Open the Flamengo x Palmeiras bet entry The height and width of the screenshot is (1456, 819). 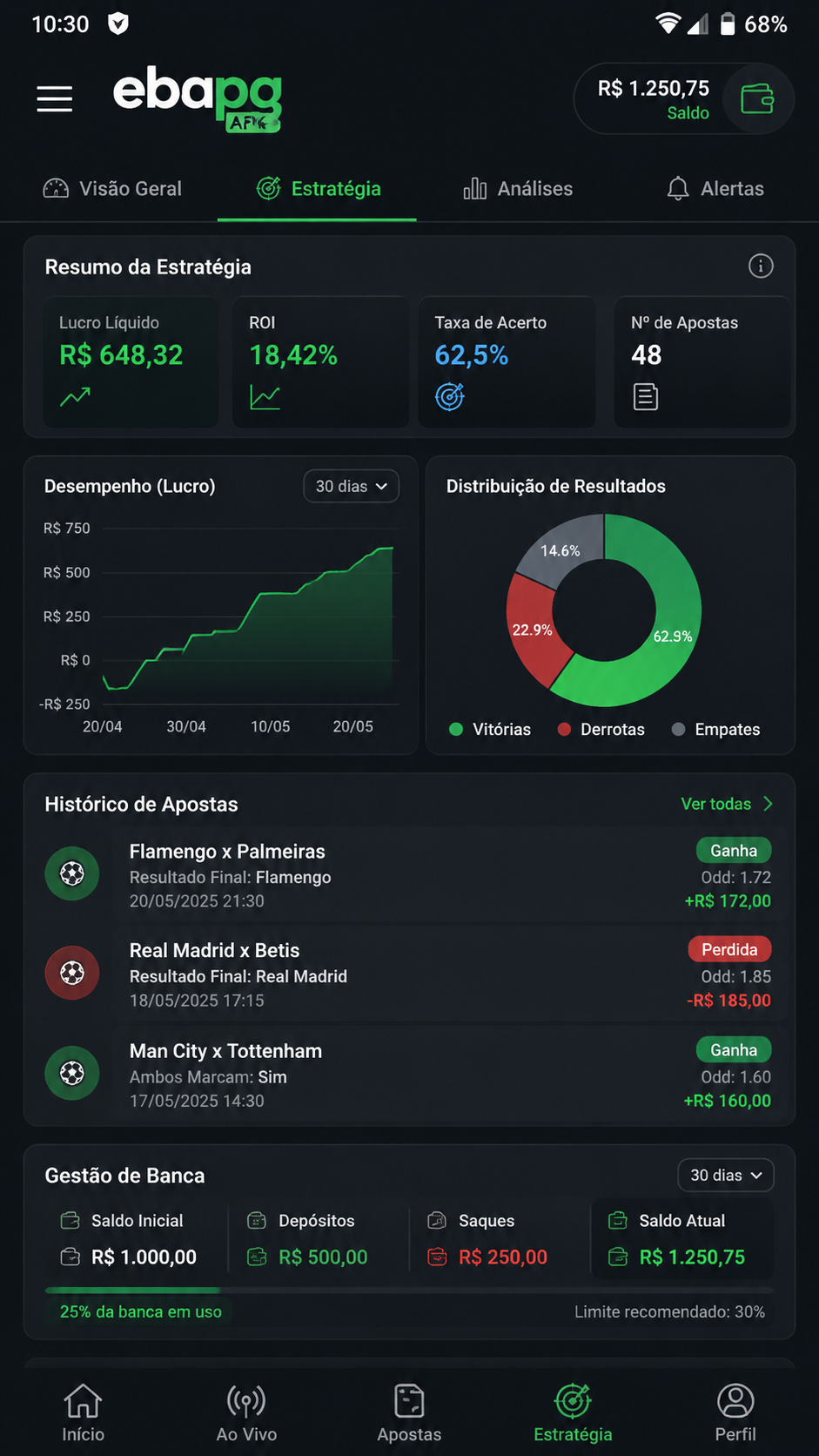408,874
